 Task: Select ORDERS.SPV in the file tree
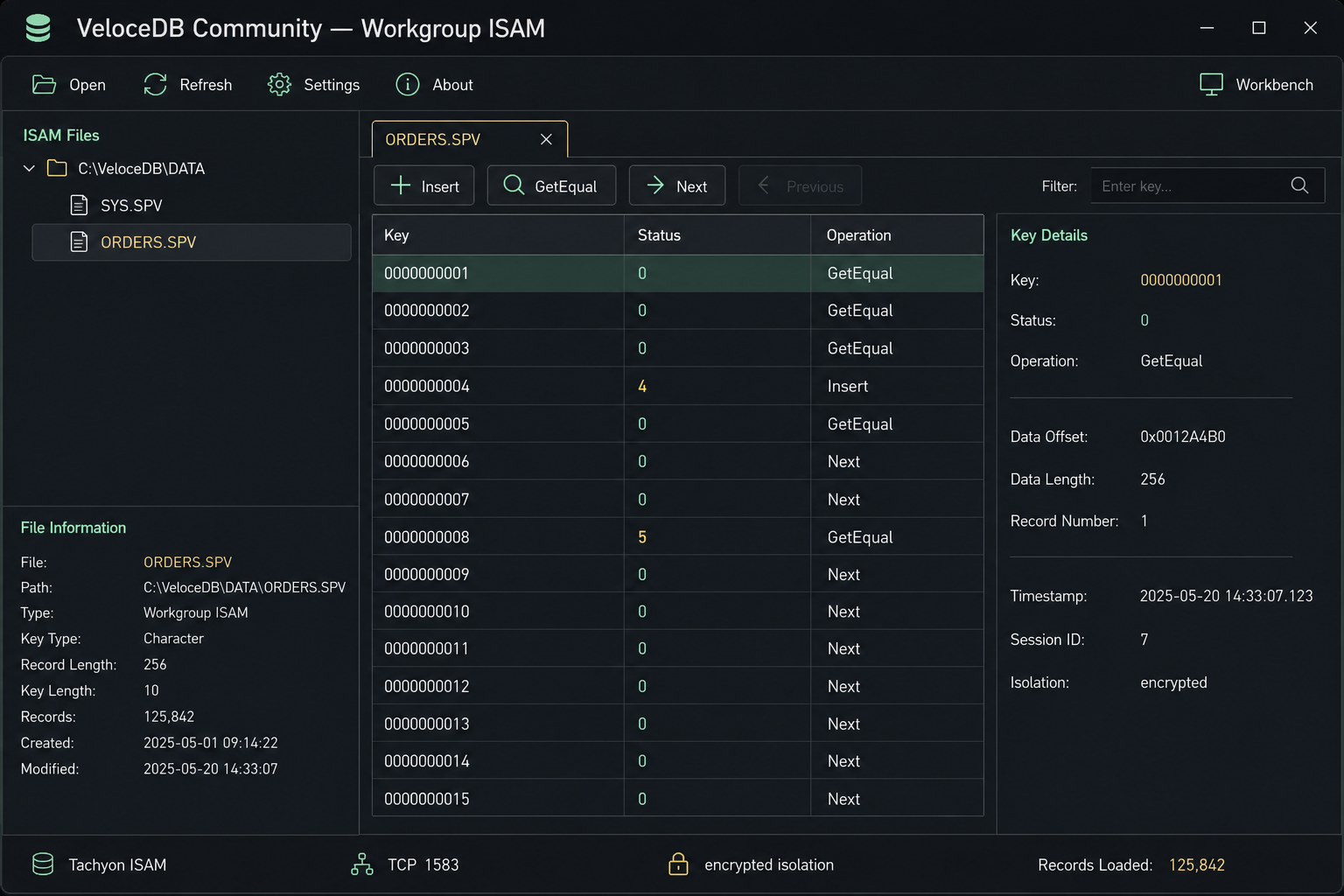point(192,241)
